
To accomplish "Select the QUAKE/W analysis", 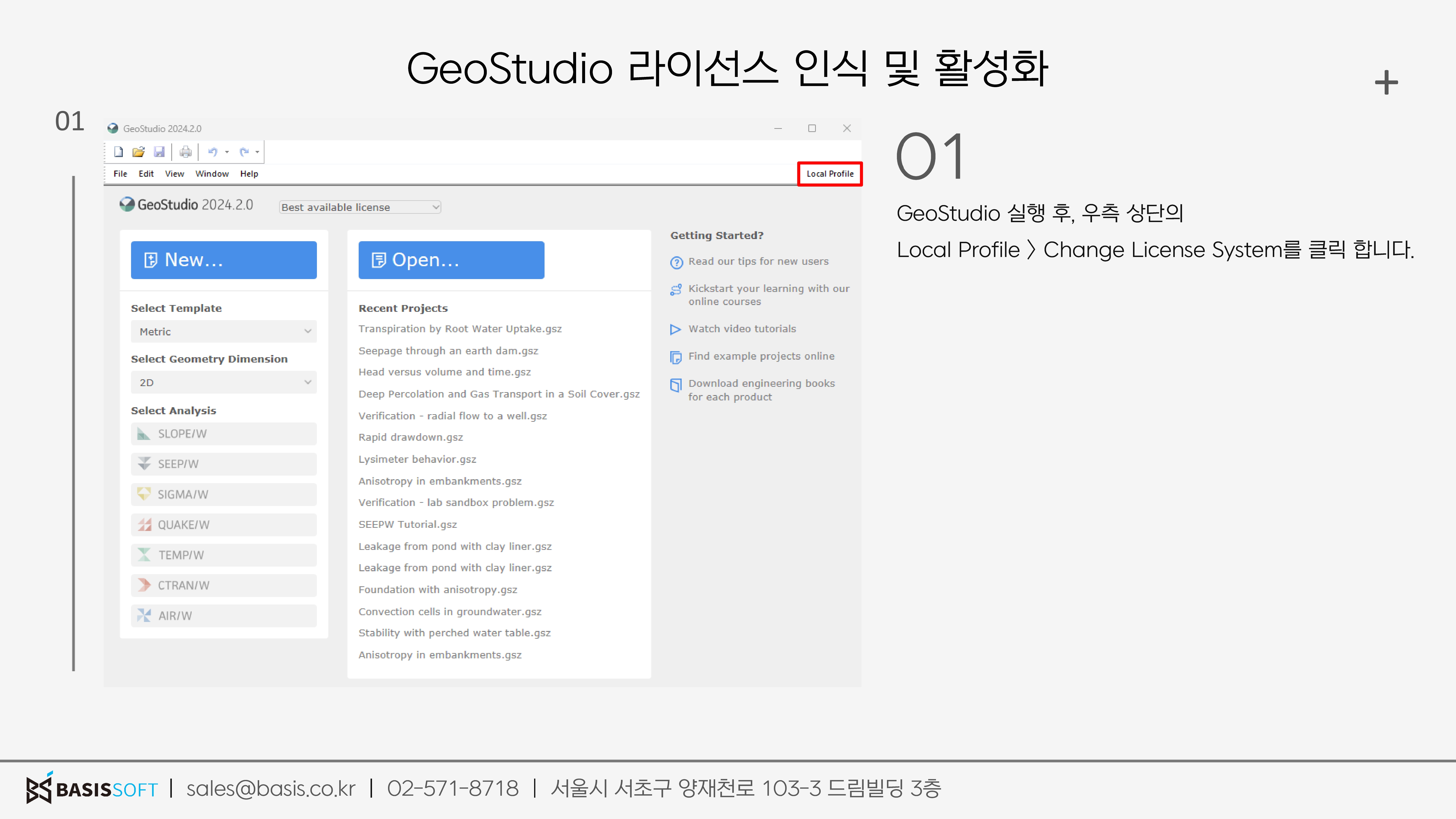I will (x=224, y=525).
